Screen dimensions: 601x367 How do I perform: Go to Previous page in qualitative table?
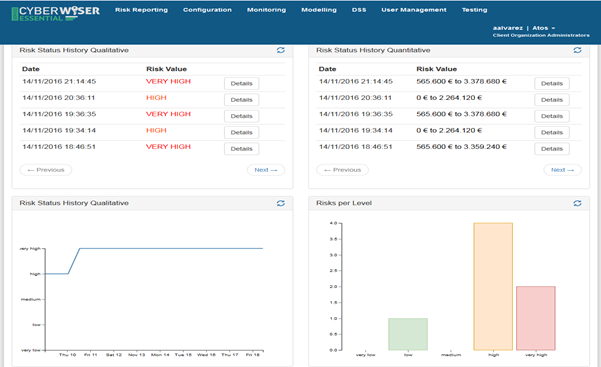pyautogui.click(x=46, y=170)
